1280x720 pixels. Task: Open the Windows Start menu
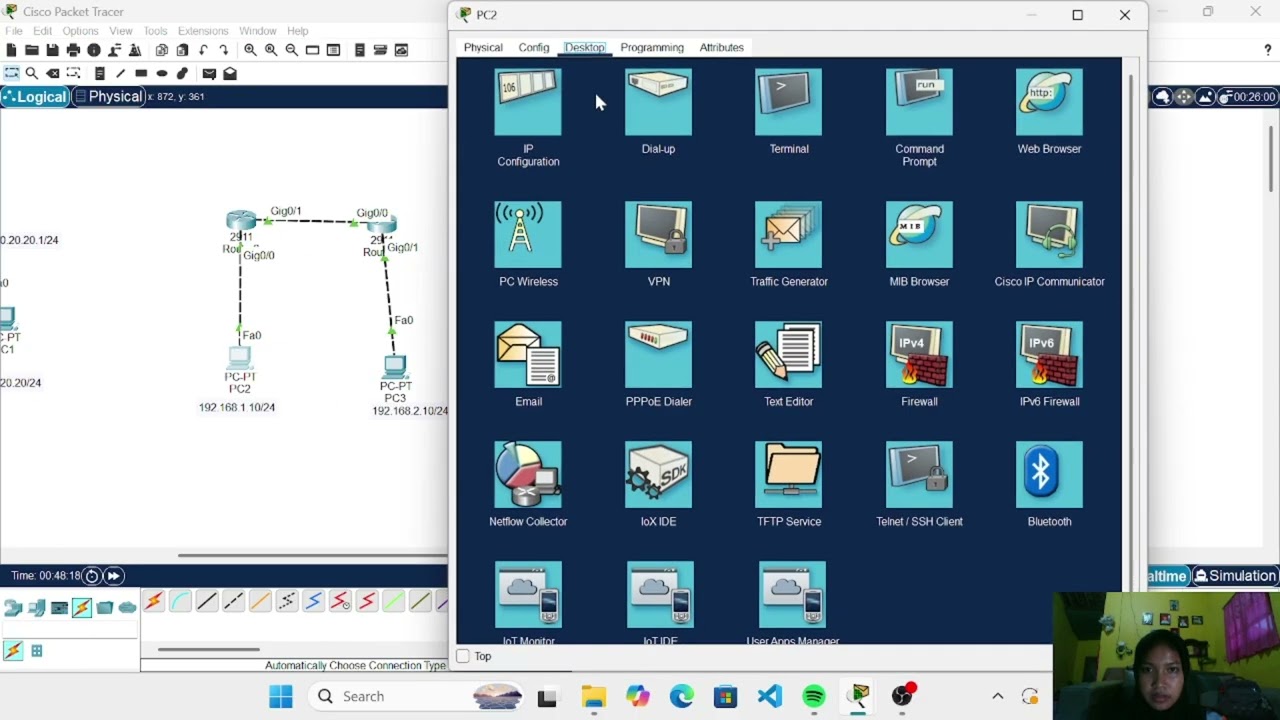(281, 696)
